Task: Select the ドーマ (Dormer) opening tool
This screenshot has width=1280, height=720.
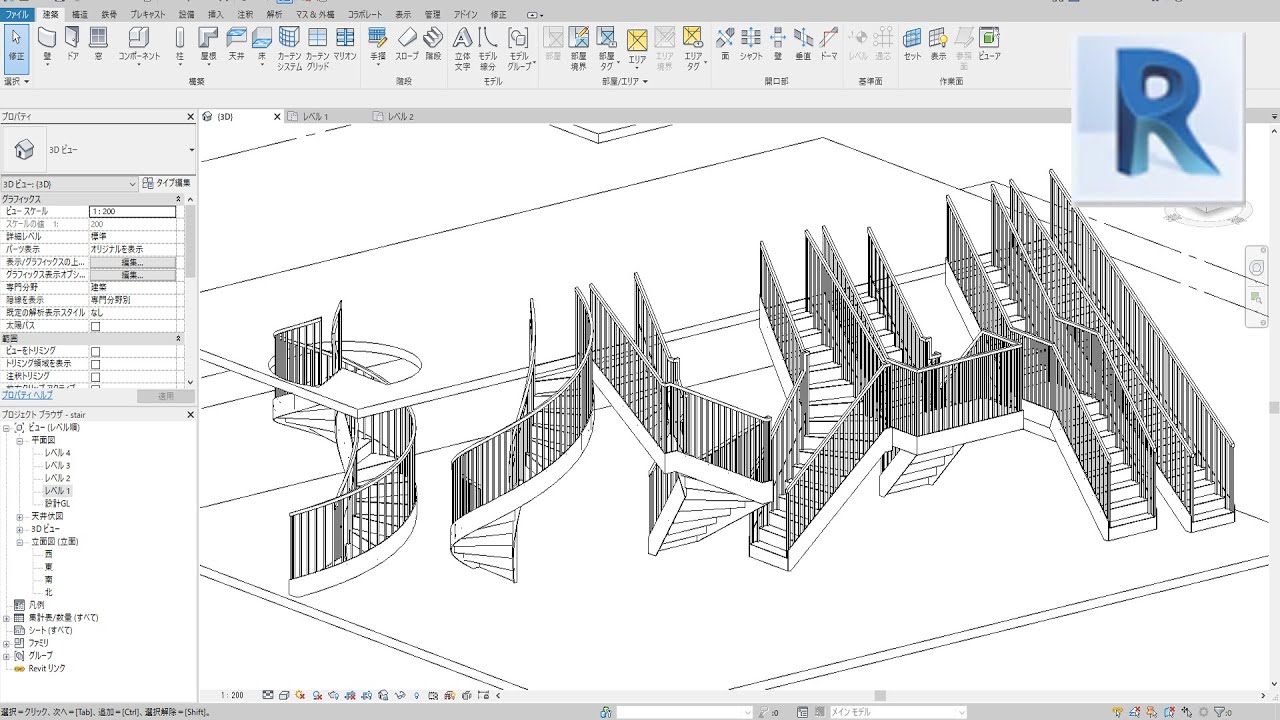Action: tap(829, 45)
